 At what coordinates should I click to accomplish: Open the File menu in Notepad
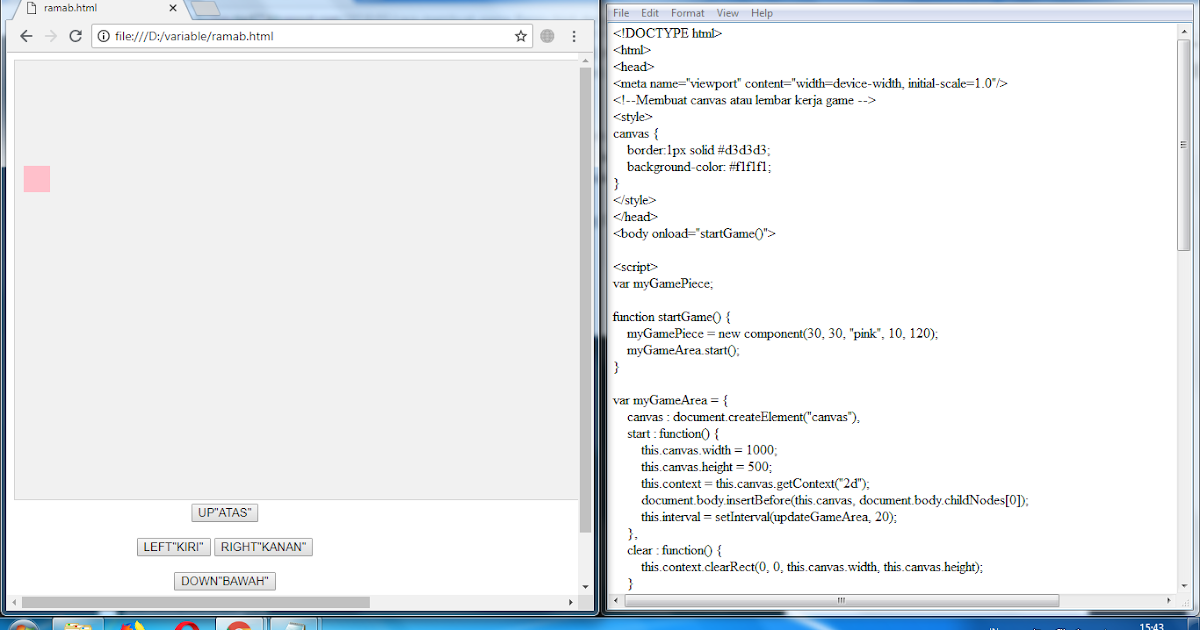pos(620,13)
